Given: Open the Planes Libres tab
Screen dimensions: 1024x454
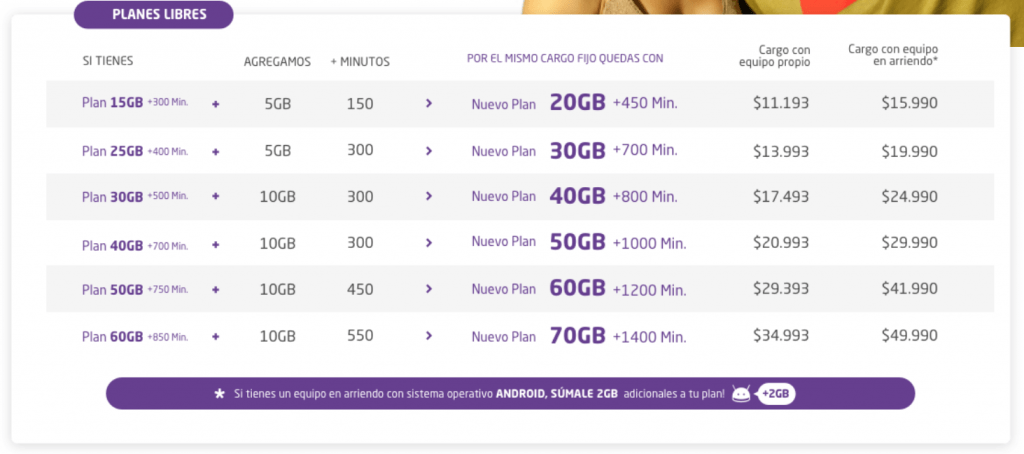Looking at the screenshot, I should 153,15.
